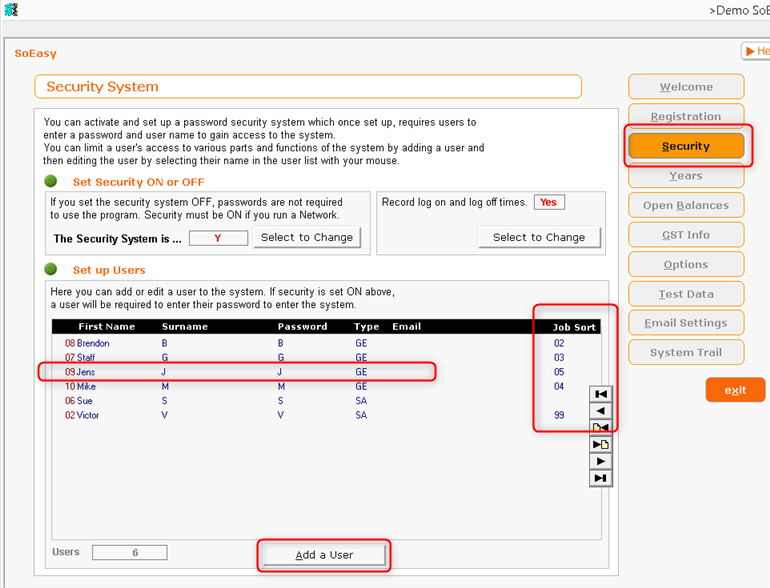Click page-back navigation icon
This screenshot has height=588, width=770.
pos(601,427)
